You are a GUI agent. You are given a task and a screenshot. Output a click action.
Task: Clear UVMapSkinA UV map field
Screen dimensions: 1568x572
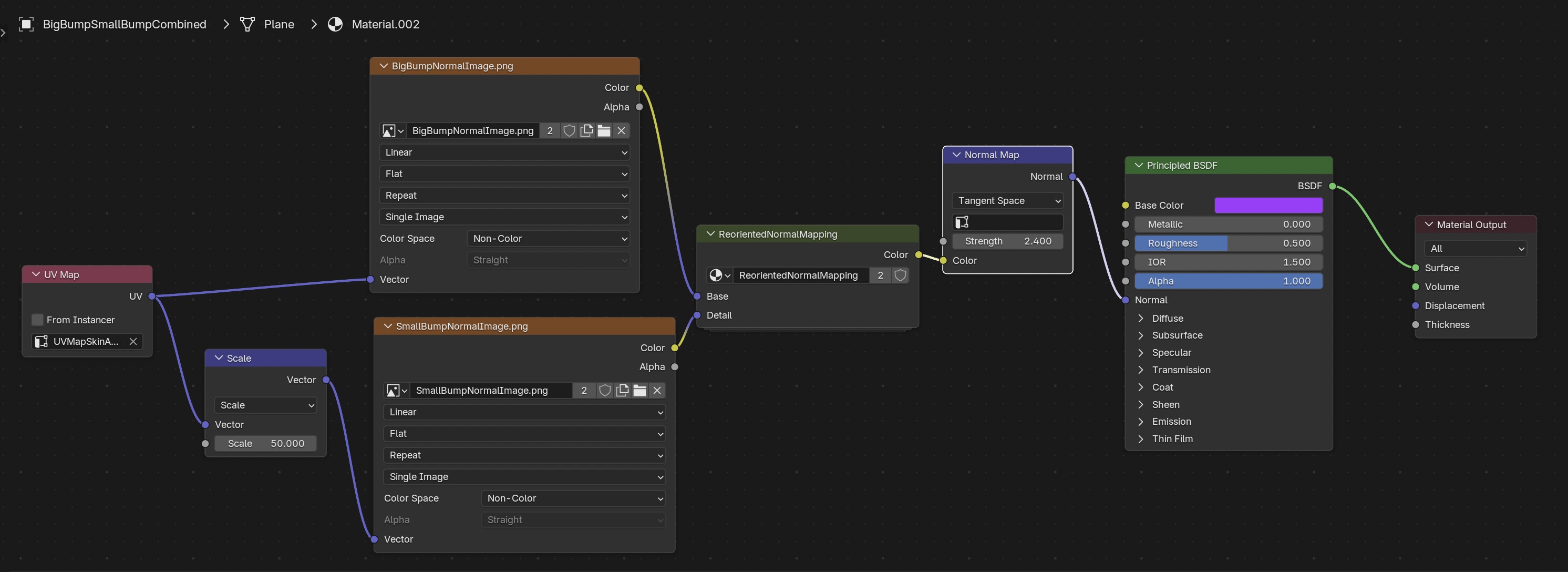pos(133,342)
